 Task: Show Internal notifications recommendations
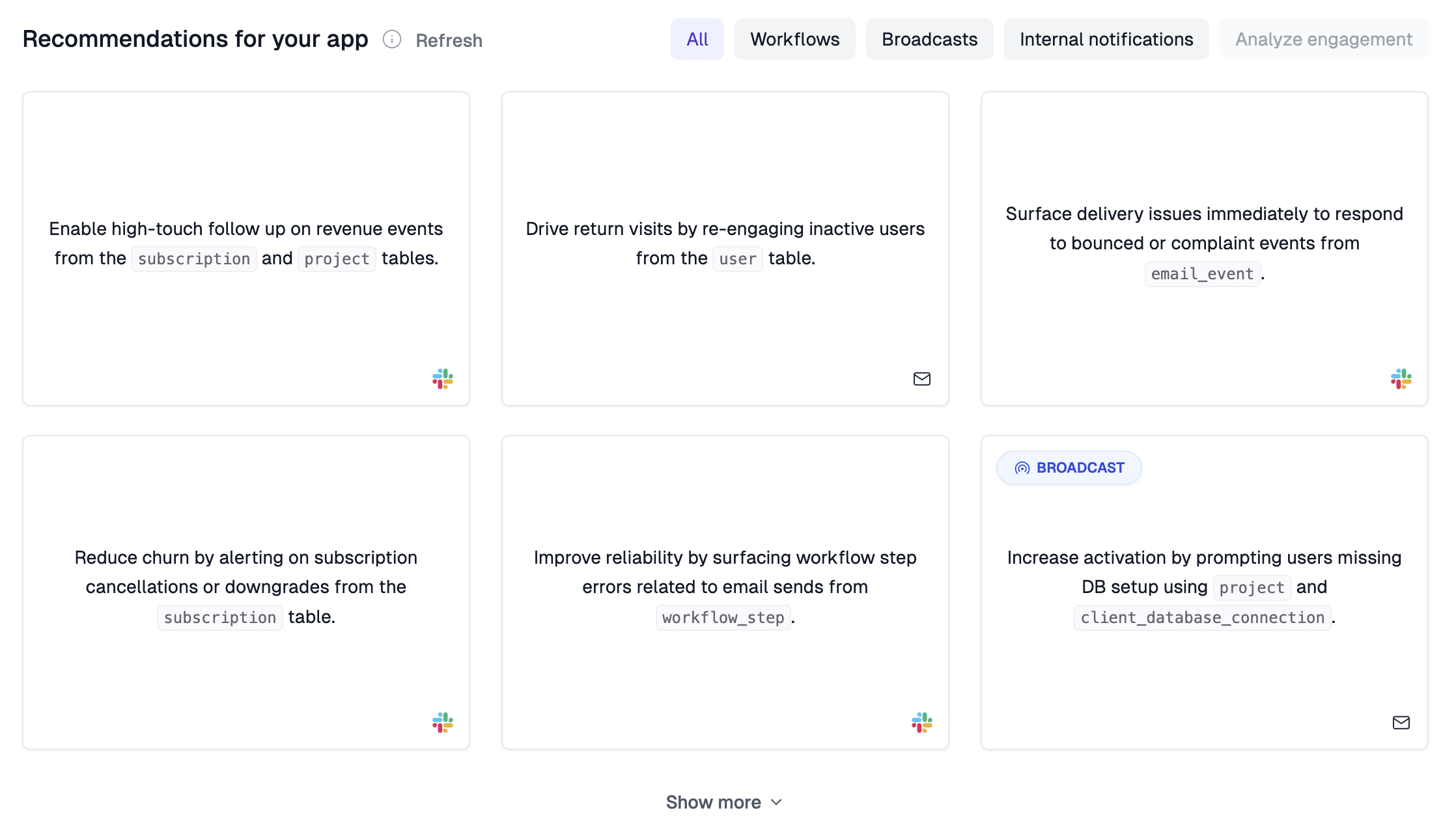[x=1106, y=40]
